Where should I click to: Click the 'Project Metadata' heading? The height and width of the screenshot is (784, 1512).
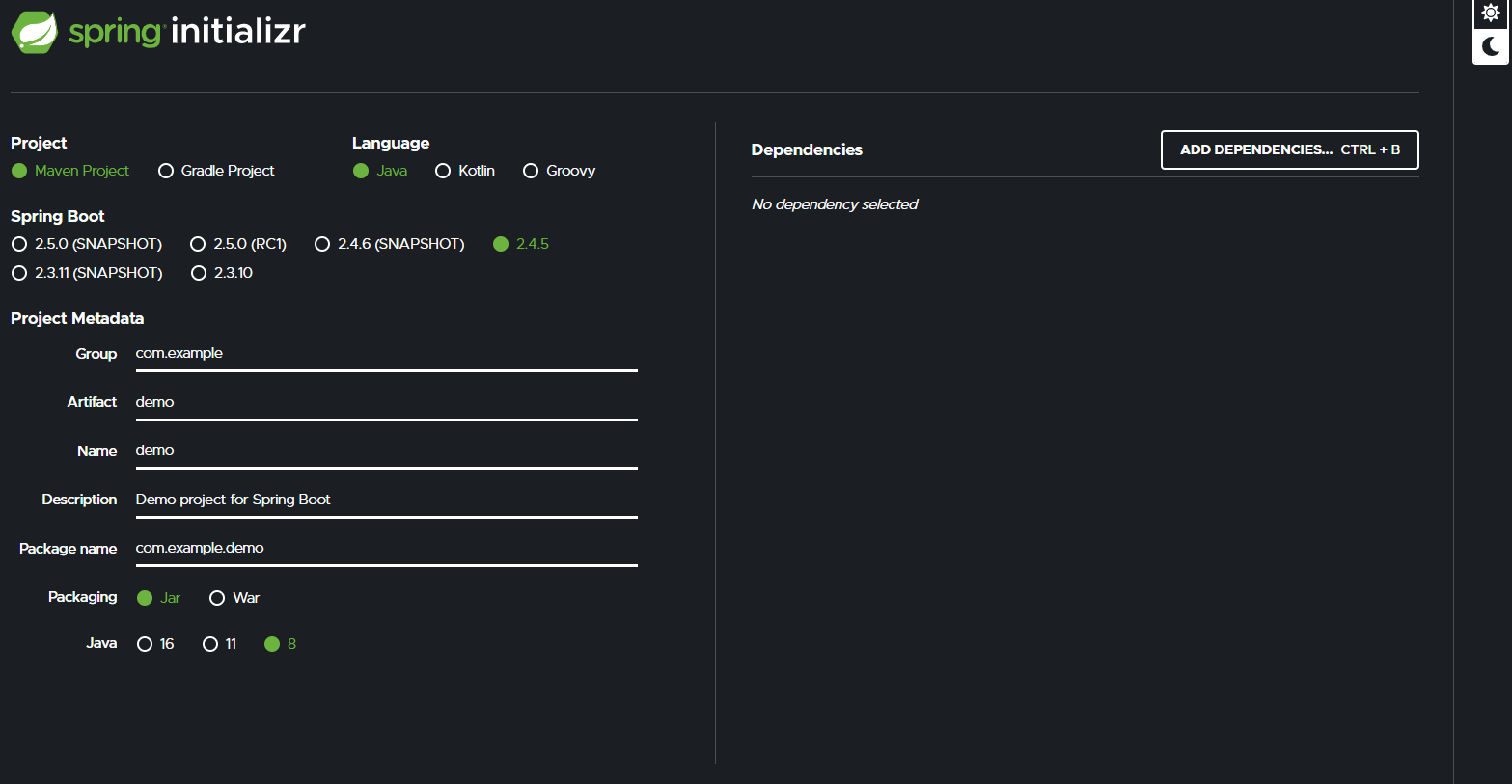77,318
